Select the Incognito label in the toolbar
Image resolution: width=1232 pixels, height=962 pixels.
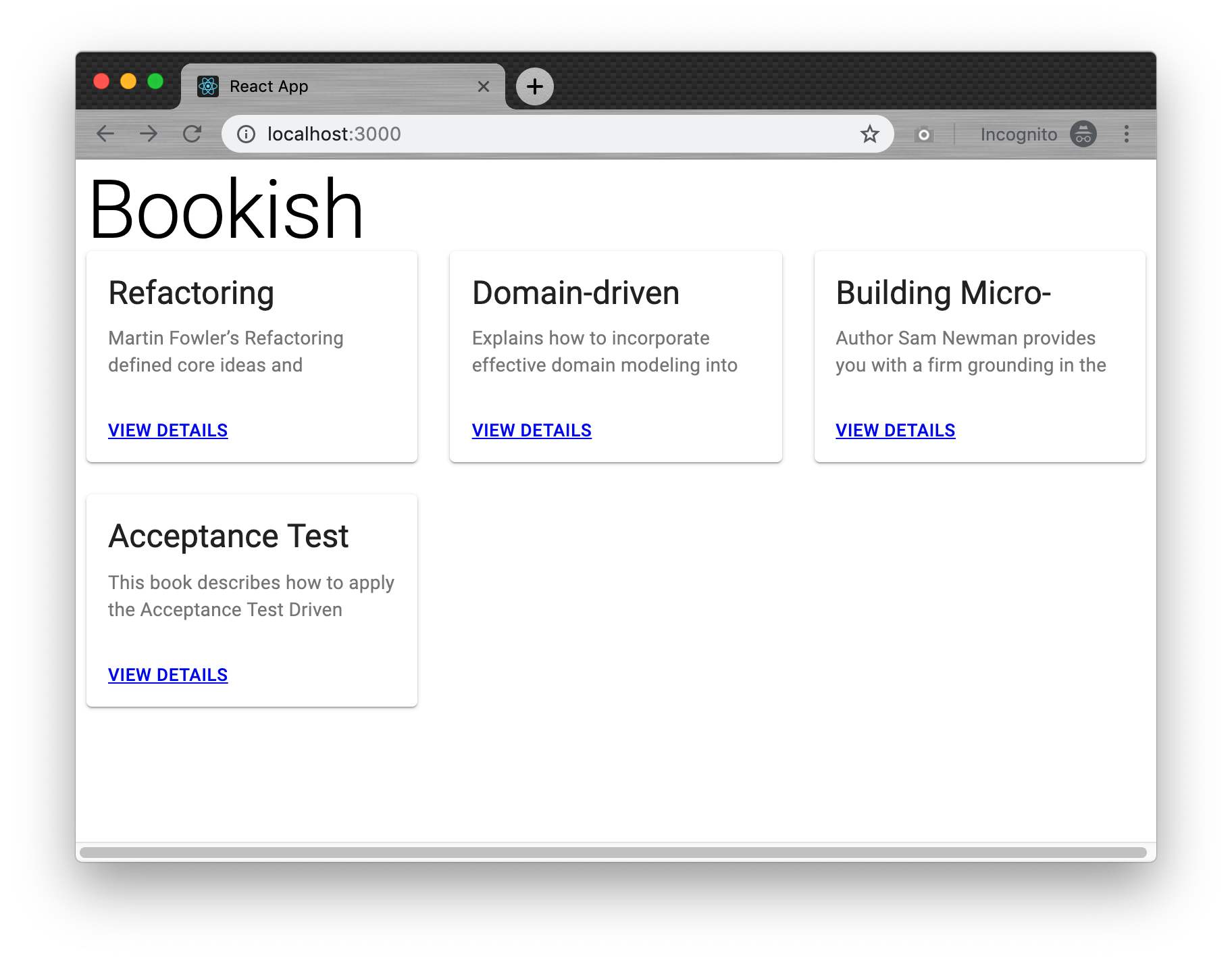[1019, 134]
